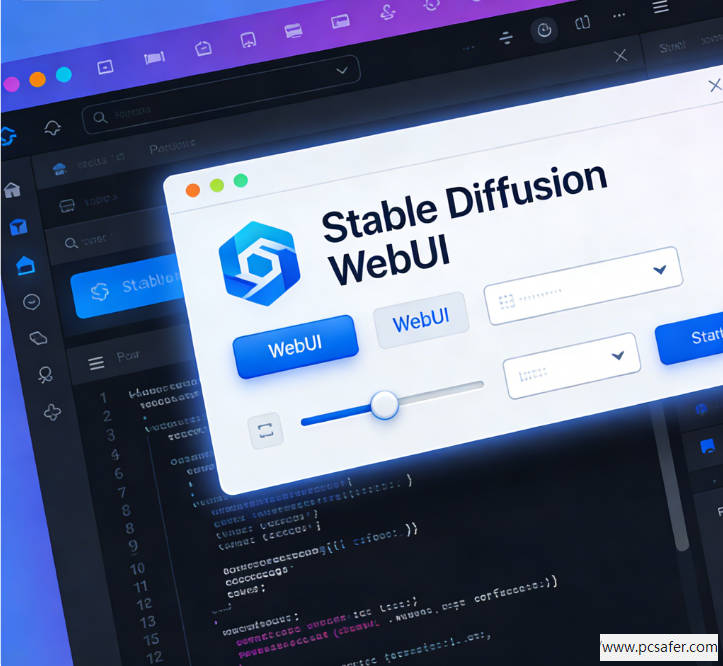Screen dimensions: 723x666
Task: Click the refresh sync icon beside search bar
Action: point(51,128)
